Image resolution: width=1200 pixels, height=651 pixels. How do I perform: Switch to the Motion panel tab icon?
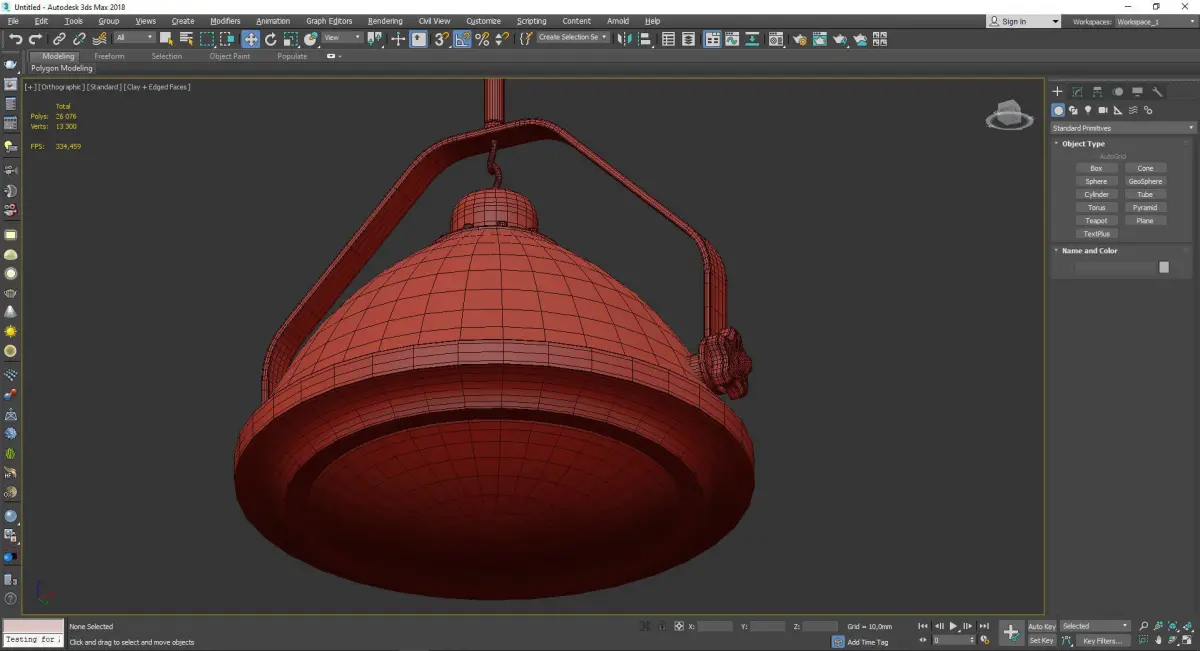[1118, 92]
